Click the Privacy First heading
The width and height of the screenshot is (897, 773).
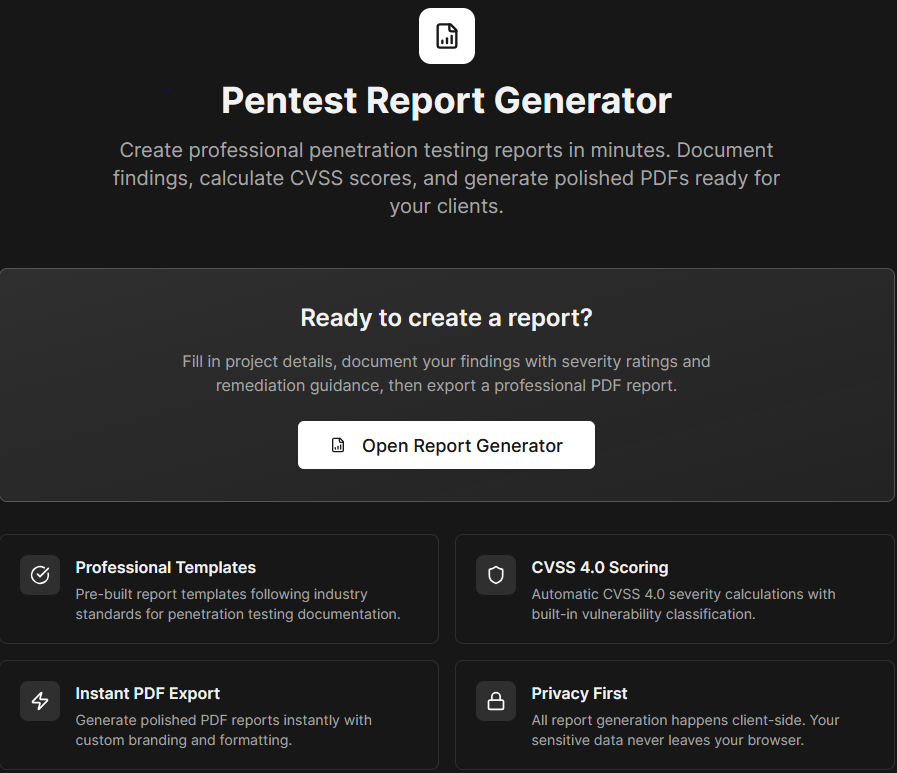[579, 693]
